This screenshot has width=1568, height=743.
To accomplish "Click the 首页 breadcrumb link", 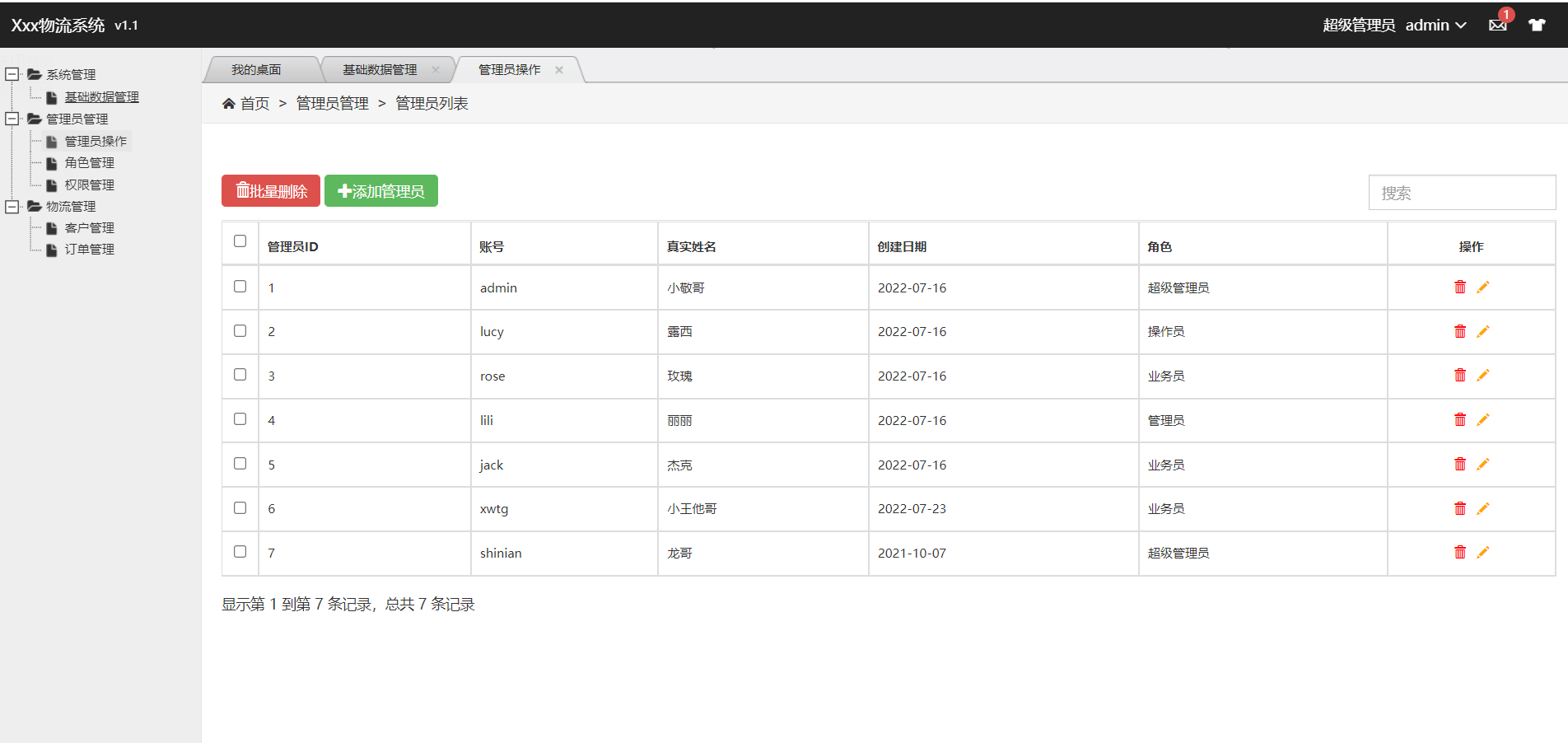I will pos(255,103).
